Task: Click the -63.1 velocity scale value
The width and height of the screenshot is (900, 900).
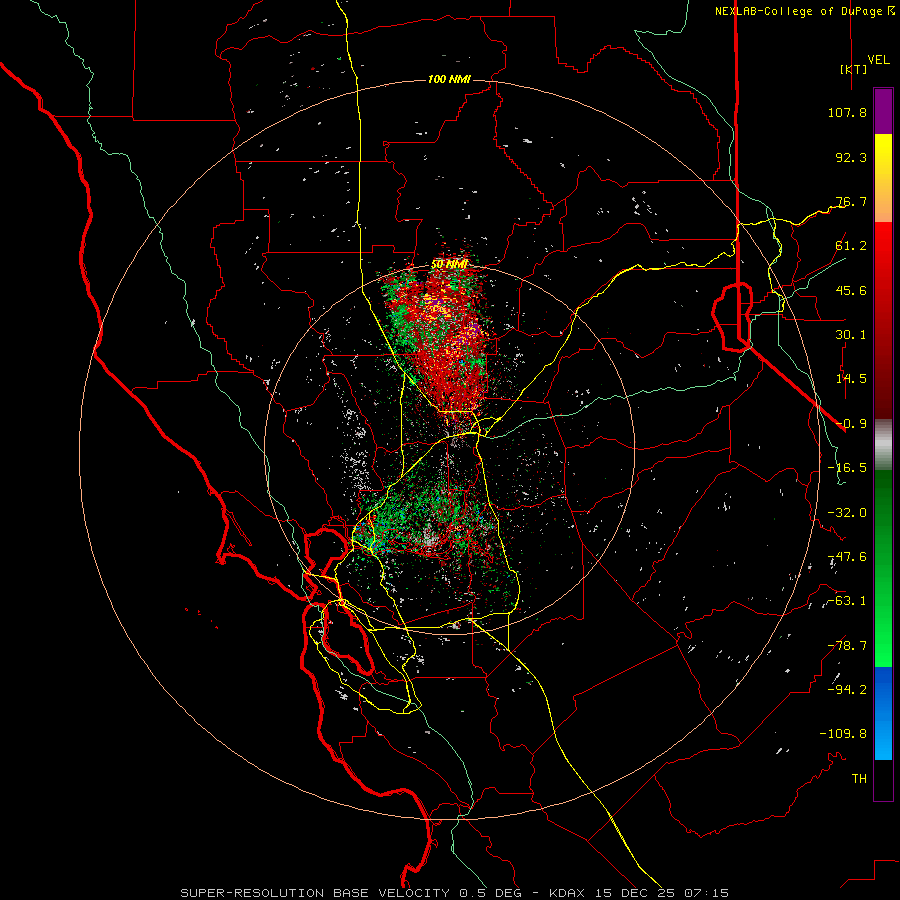Action: tap(847, 601)
